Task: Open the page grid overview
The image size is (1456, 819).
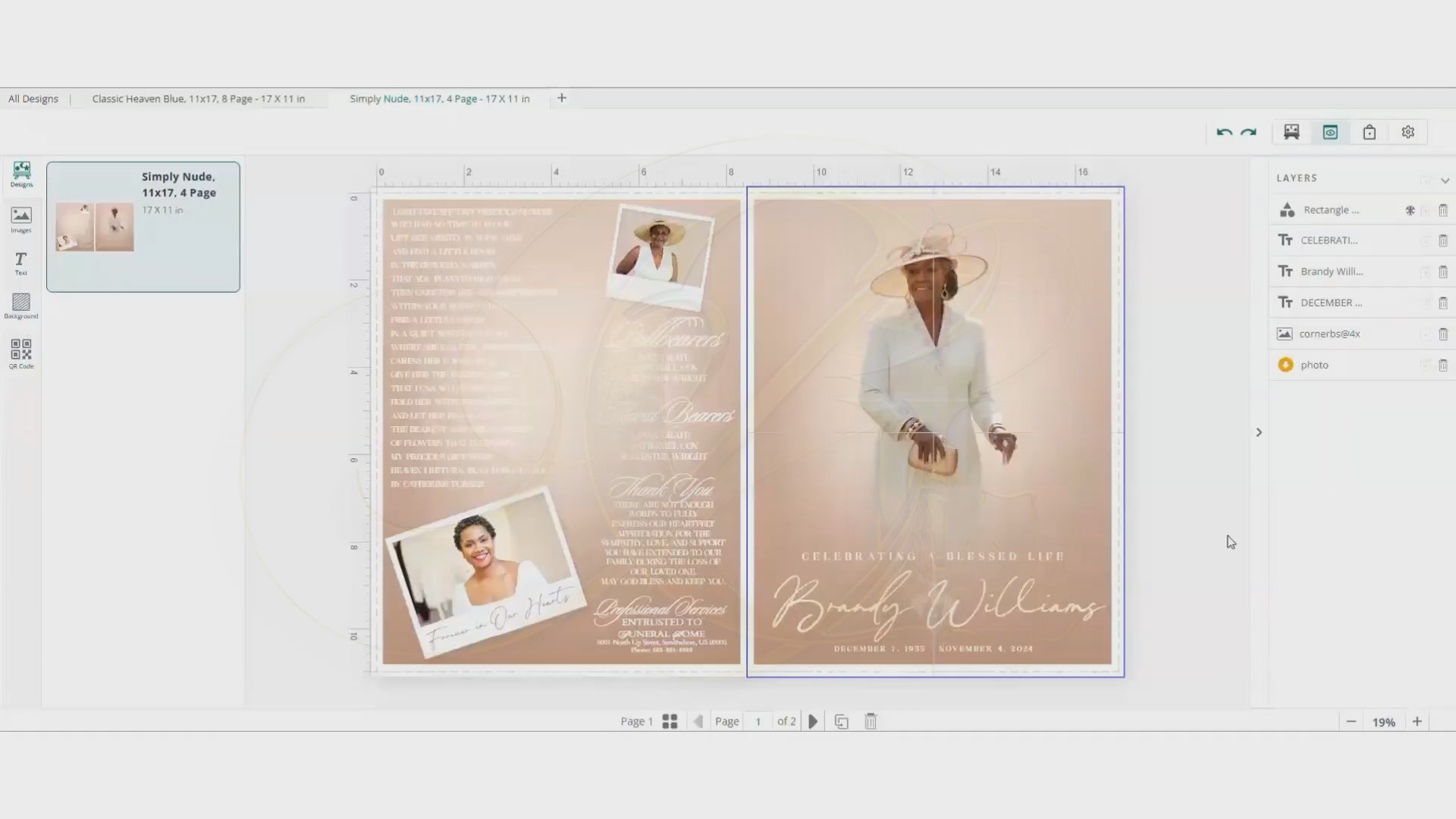Action: tap(670, 721)
